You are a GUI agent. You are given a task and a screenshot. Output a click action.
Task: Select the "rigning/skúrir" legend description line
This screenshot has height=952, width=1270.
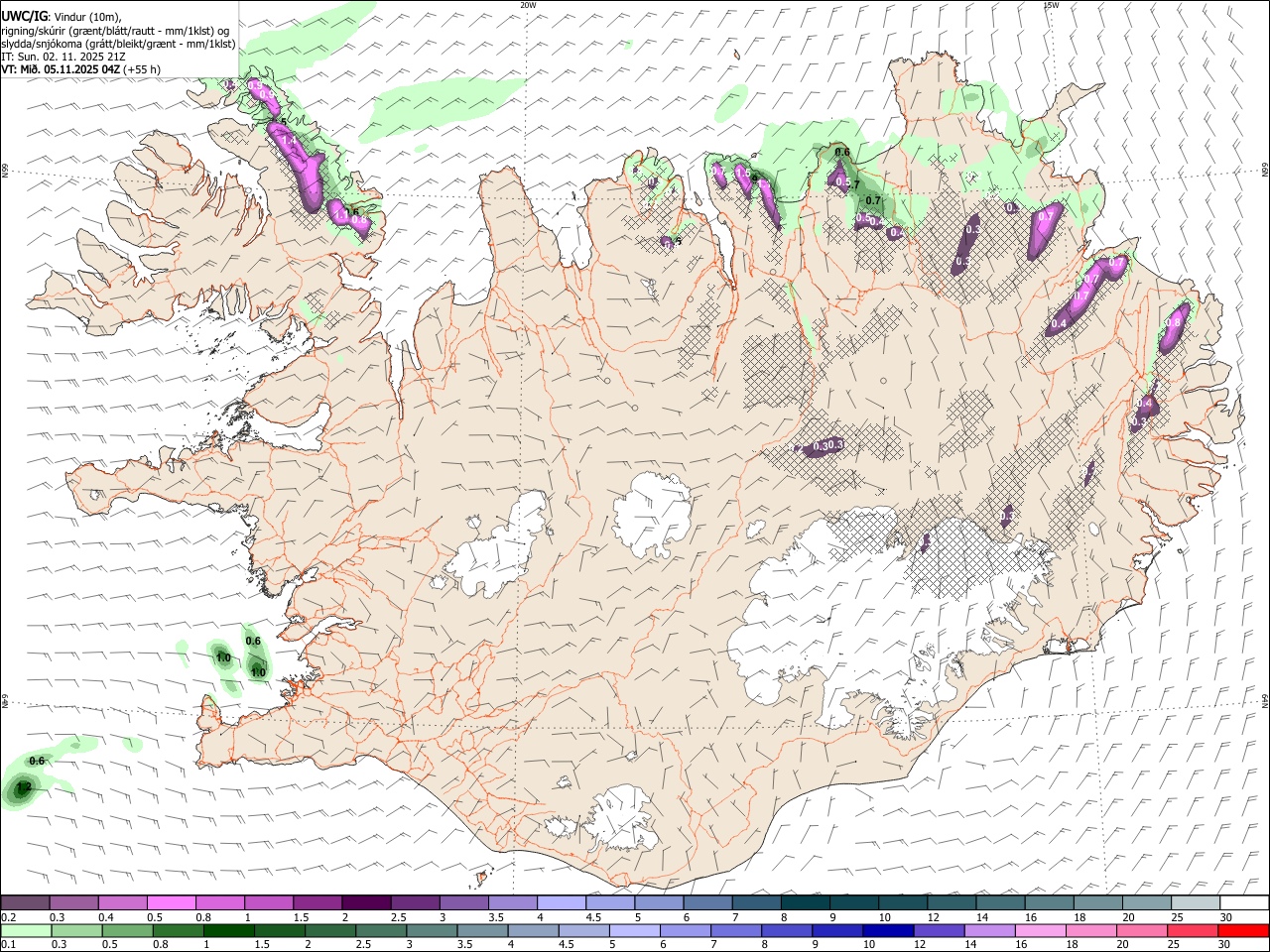point(115,31)
